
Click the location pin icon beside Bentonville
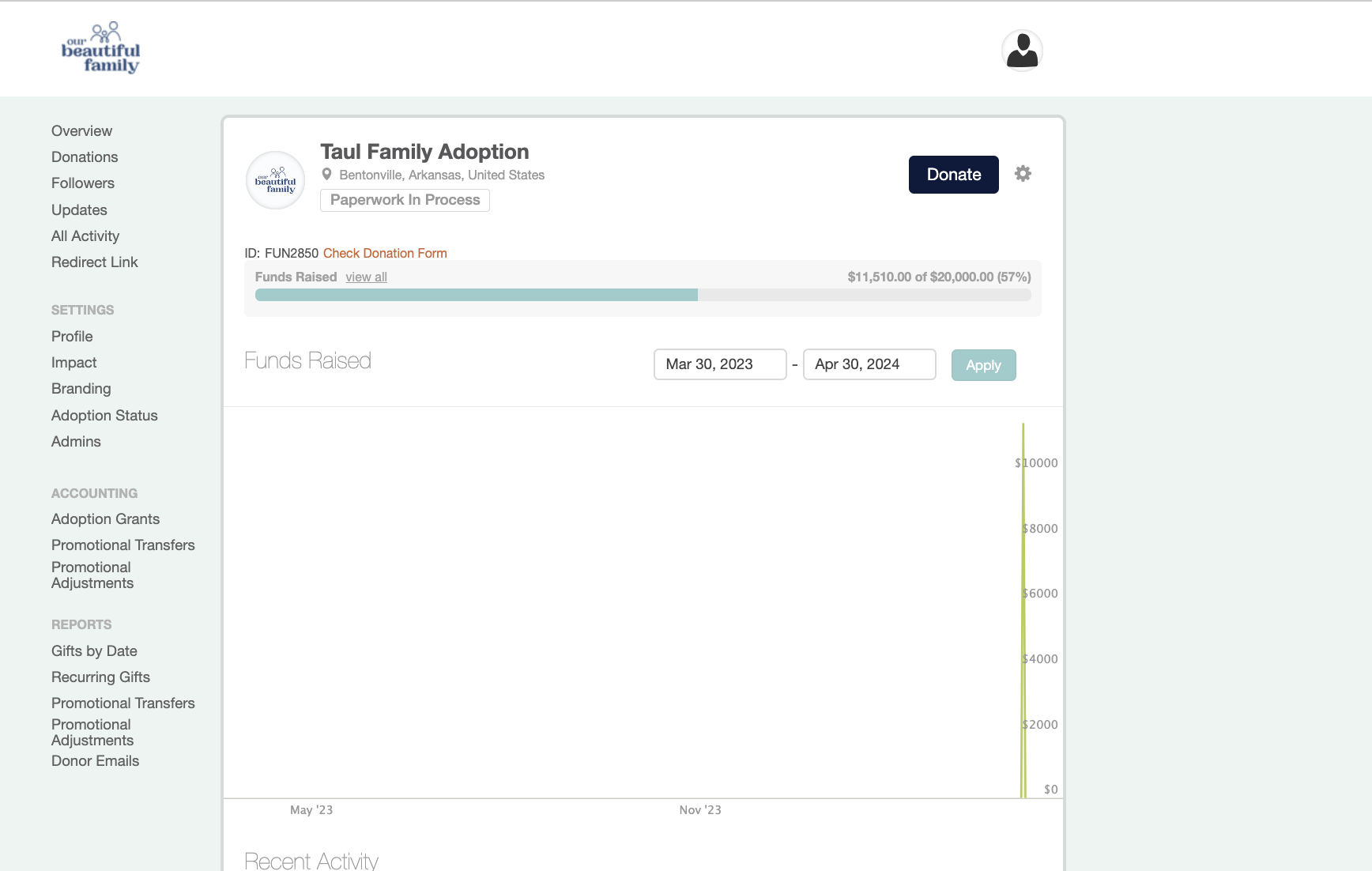326,175
